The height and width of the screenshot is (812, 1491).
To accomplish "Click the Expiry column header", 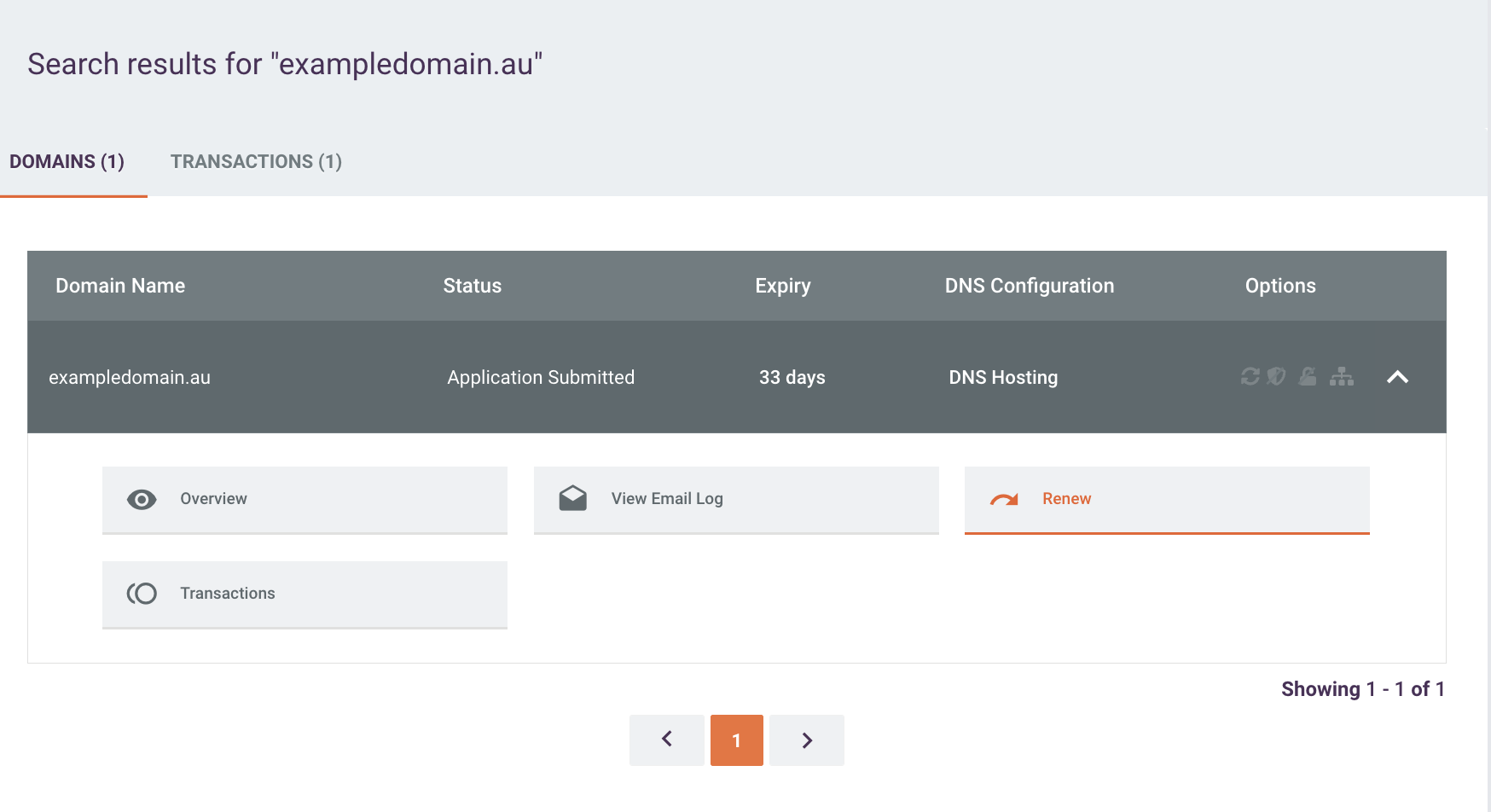I will (x=783, y=286).
